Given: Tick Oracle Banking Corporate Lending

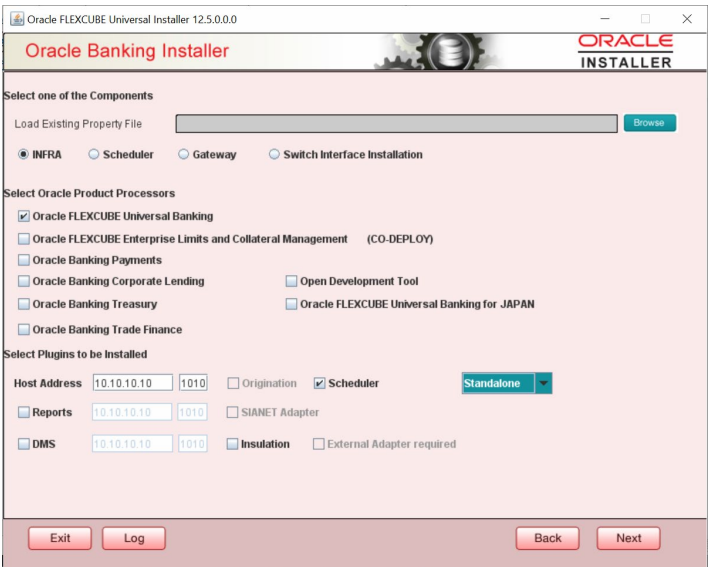Looking at the screenshot, I should 24,281.
